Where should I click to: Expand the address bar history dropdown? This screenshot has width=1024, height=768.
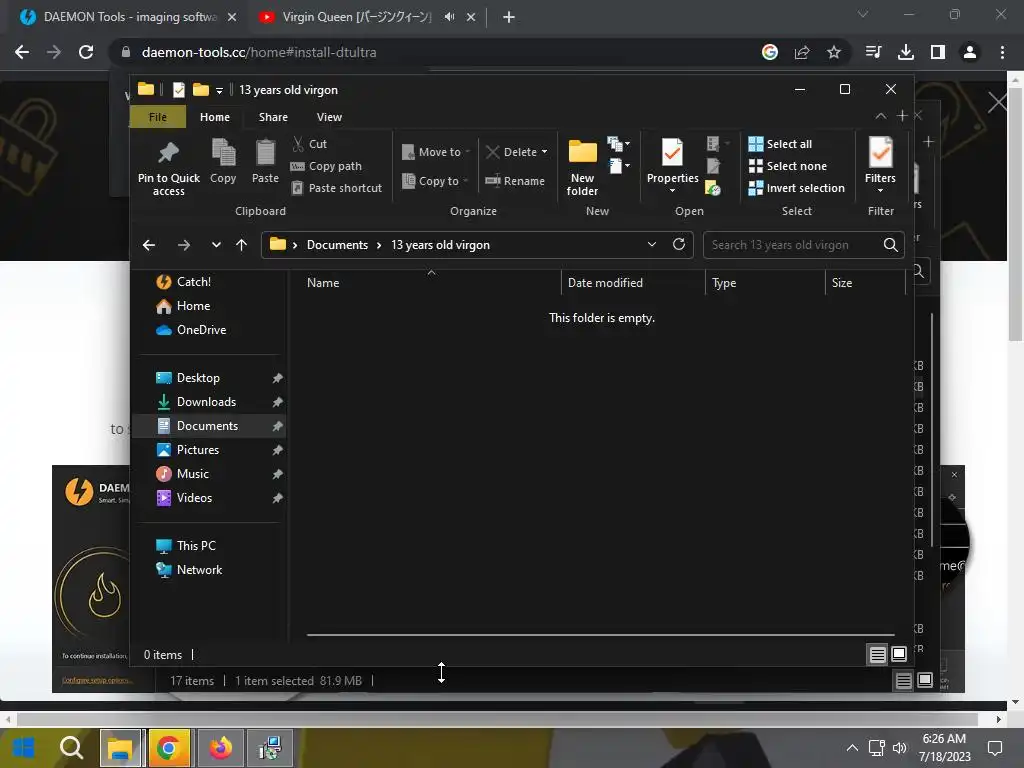coord(652,244)
